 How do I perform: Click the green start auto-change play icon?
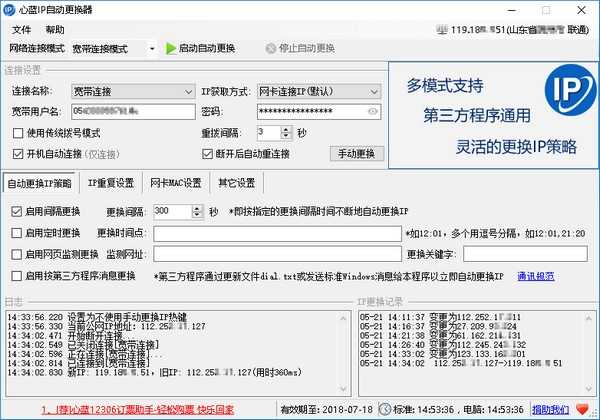(x=171, y=49)
